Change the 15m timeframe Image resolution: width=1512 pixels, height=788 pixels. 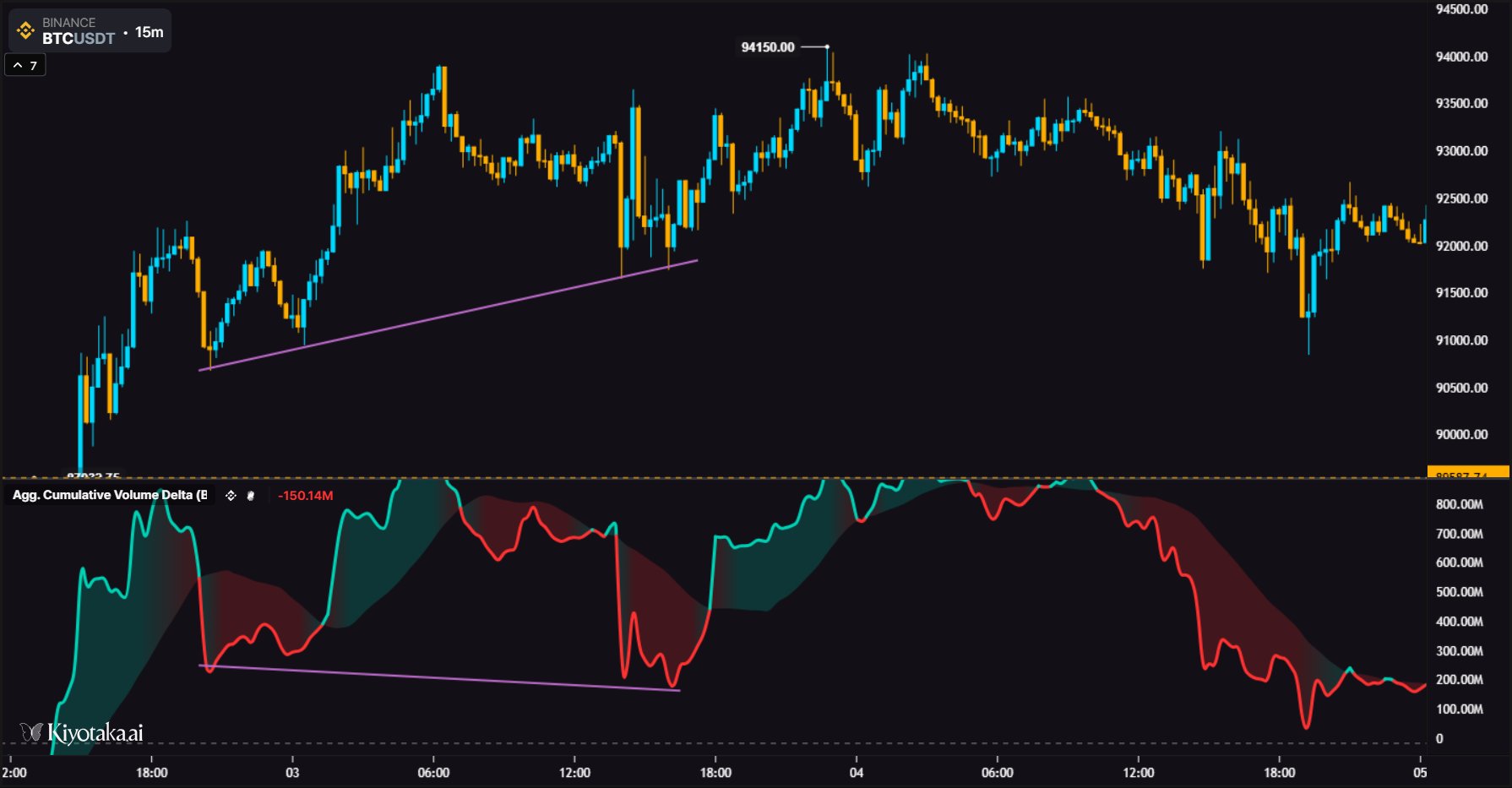point(150,32)
